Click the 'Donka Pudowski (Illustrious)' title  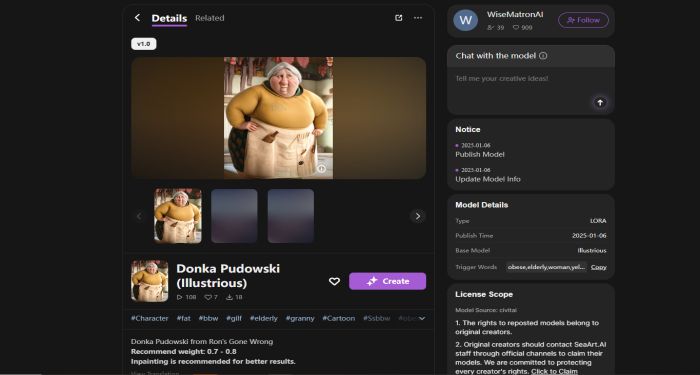(228, 276)
